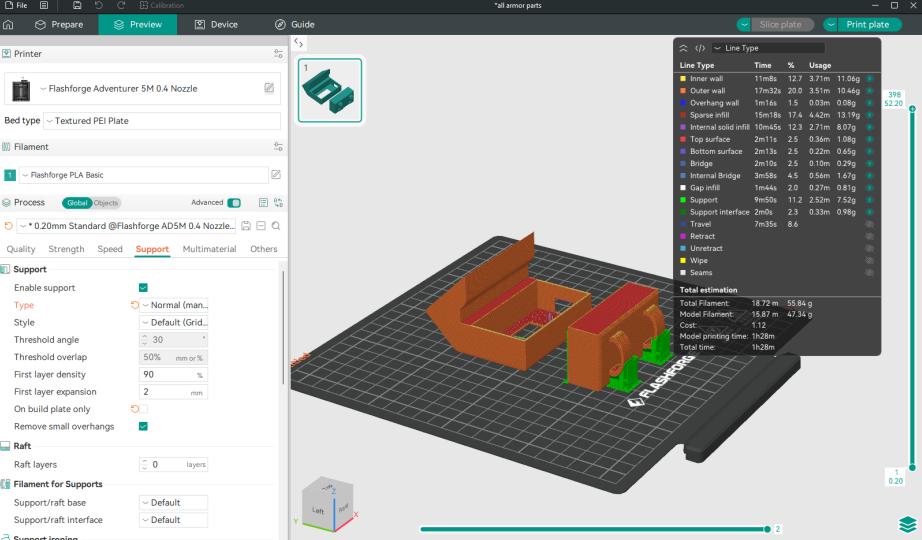Open the Line Type view dropdown
This screenshot has height=540, width=922.
(x=768, y=48)
